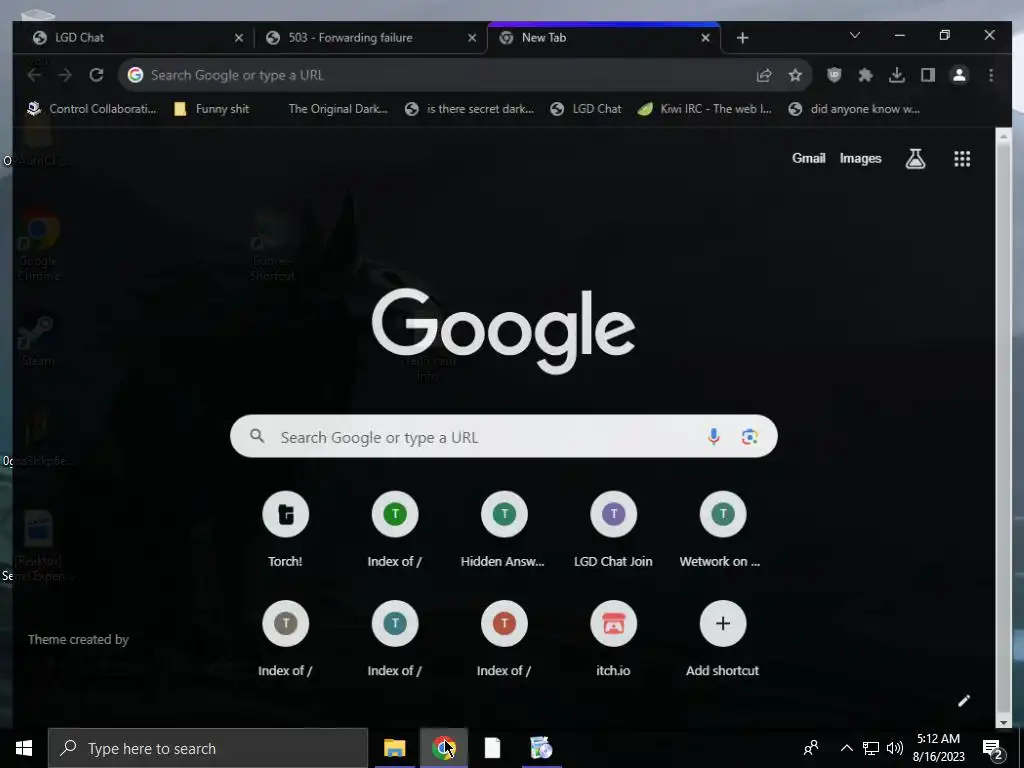
Task: Open the Gmail link
Action: [808, 158]
